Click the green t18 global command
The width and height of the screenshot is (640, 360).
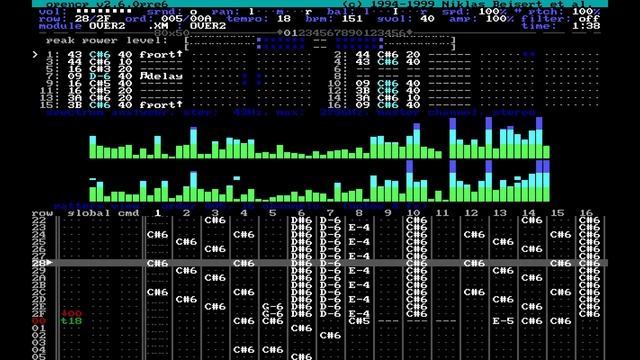click(x=71, y=321)
